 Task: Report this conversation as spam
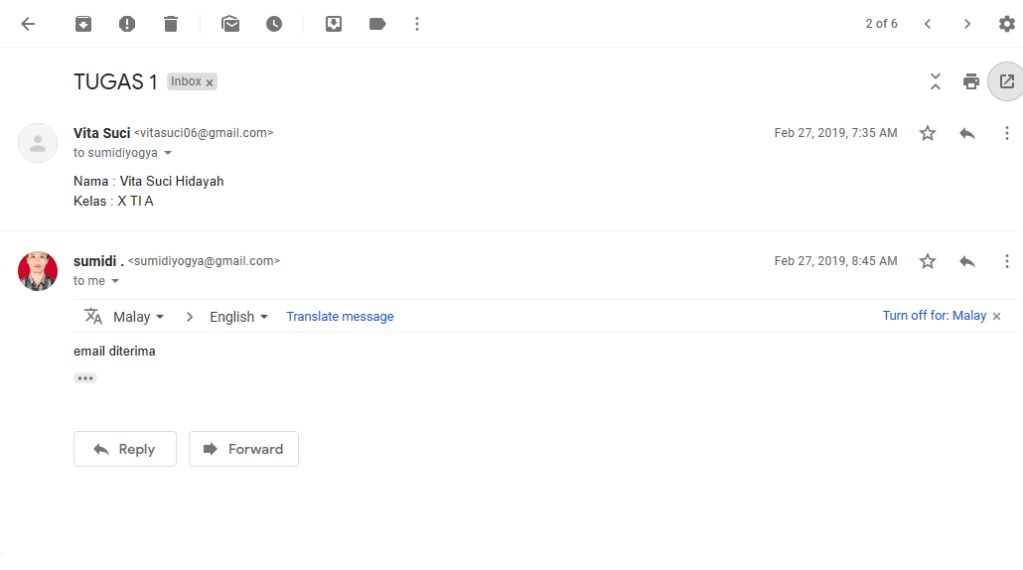point(127,24)
